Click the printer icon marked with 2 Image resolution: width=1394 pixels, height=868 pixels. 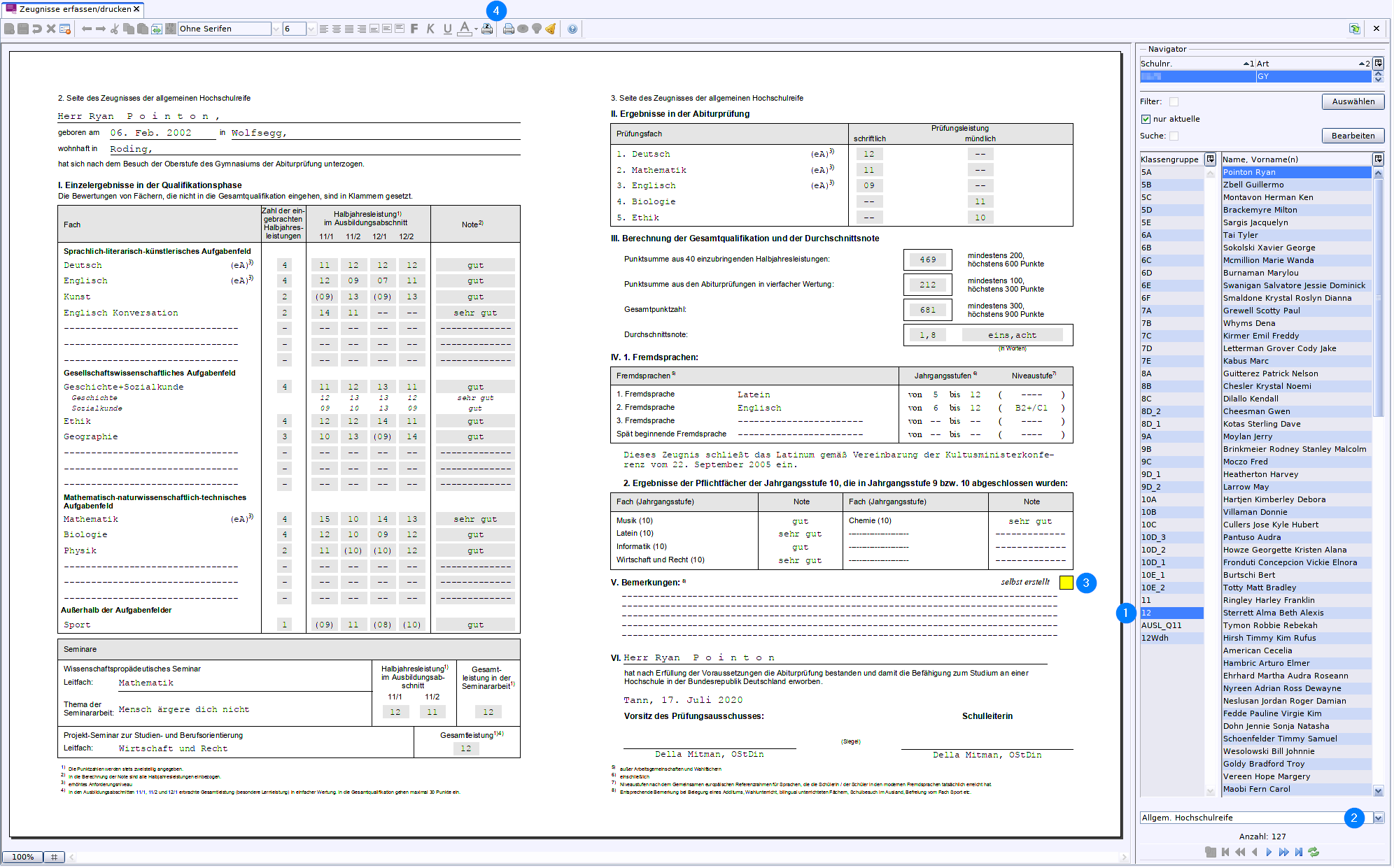(x=487, y=29)
